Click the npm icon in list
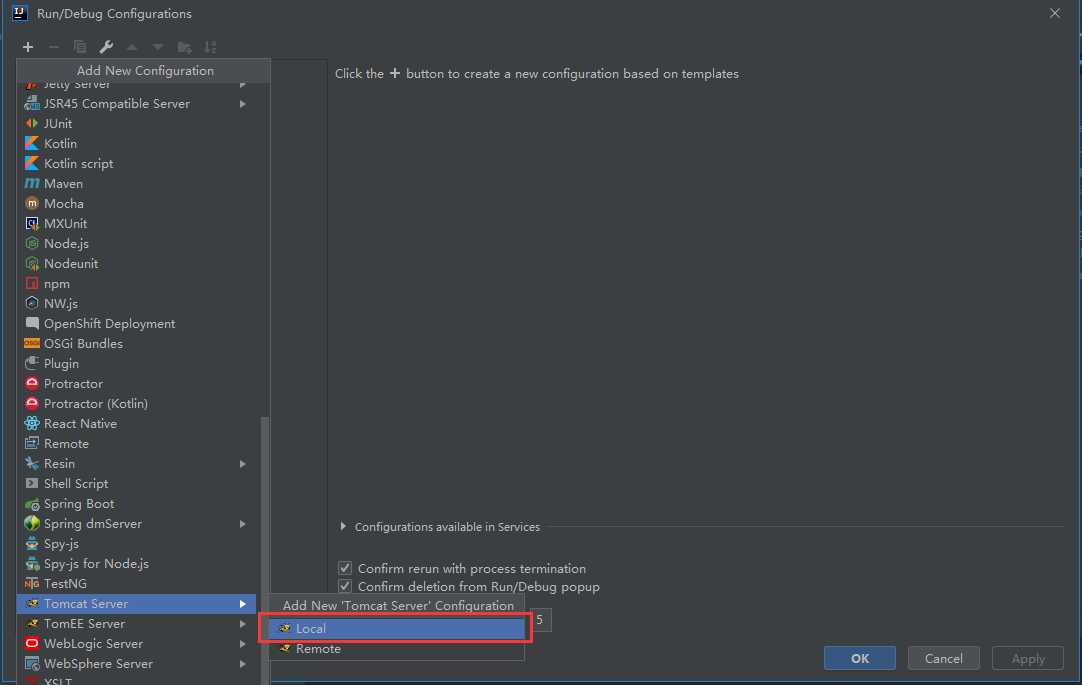The height and width of the screenshot is (685, 1082). (32, 284)
